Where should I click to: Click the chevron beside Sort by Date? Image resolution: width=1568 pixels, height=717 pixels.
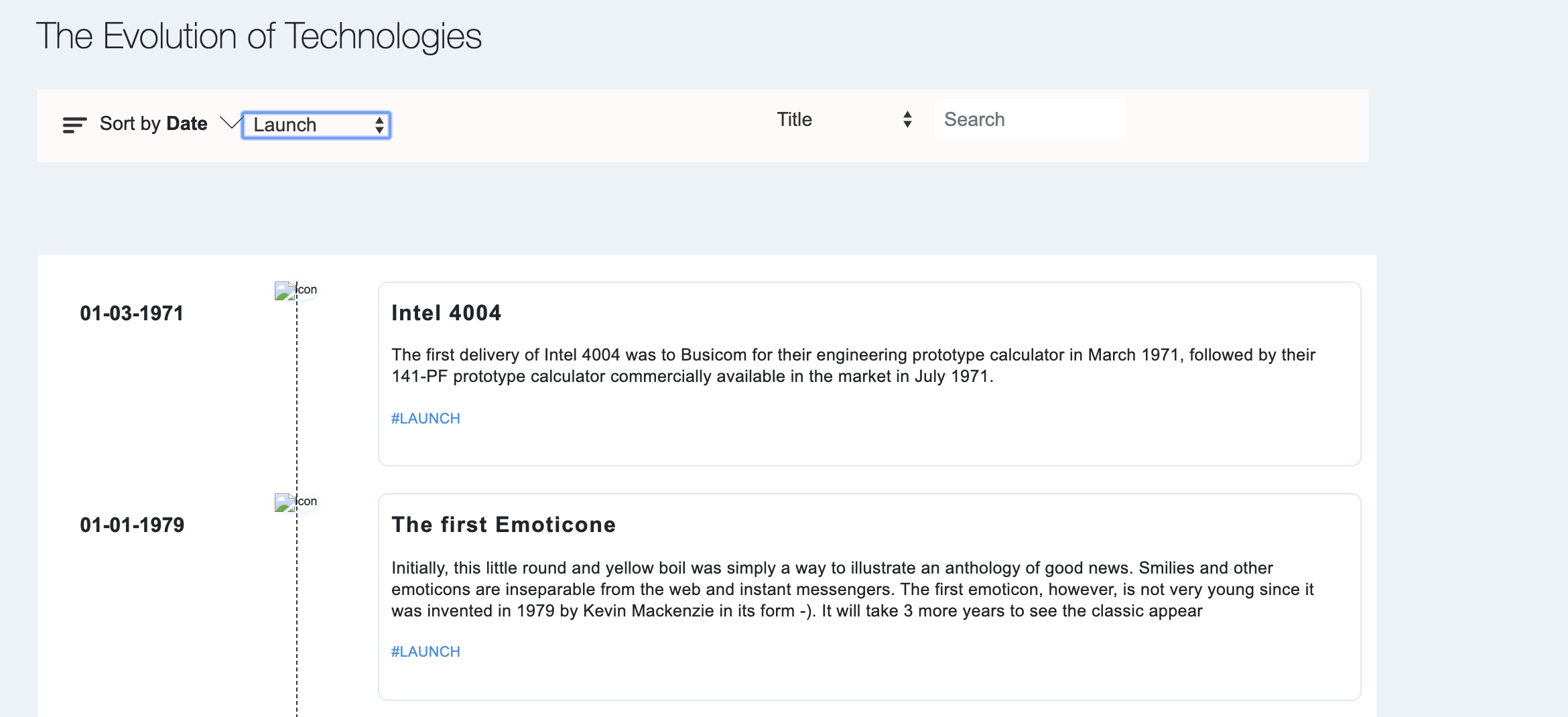click(230, 123)
